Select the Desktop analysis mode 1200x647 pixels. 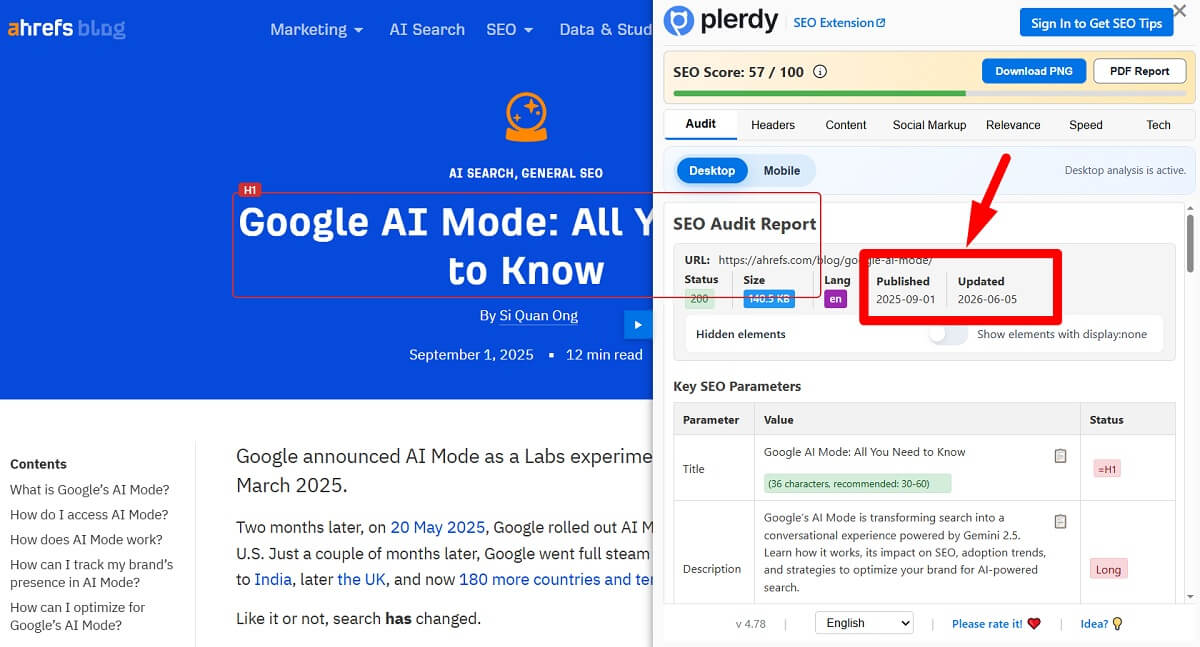712,170
